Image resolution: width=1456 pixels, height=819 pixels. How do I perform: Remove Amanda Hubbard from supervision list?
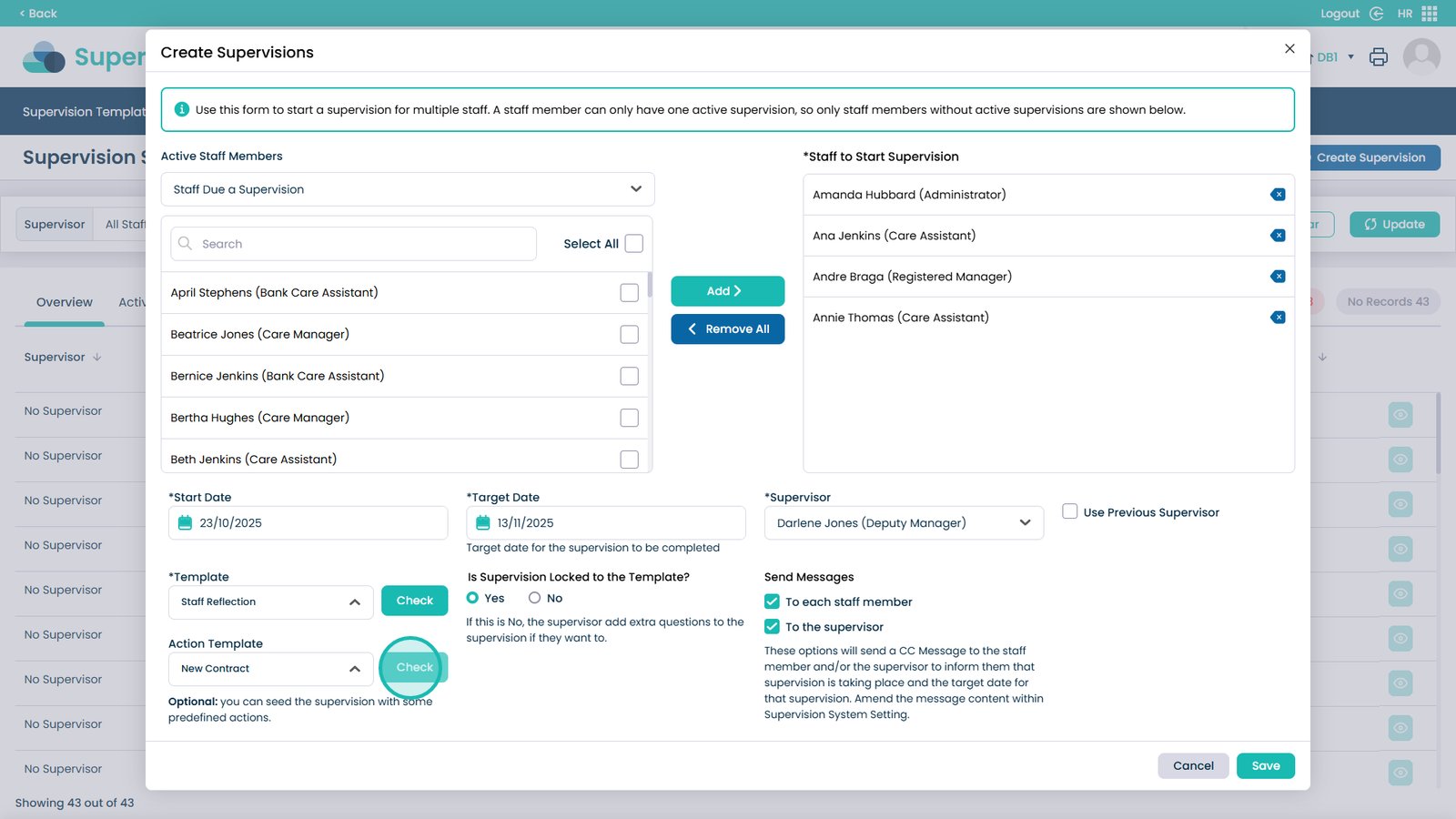pyautogui.click(x=1278, y=195)
